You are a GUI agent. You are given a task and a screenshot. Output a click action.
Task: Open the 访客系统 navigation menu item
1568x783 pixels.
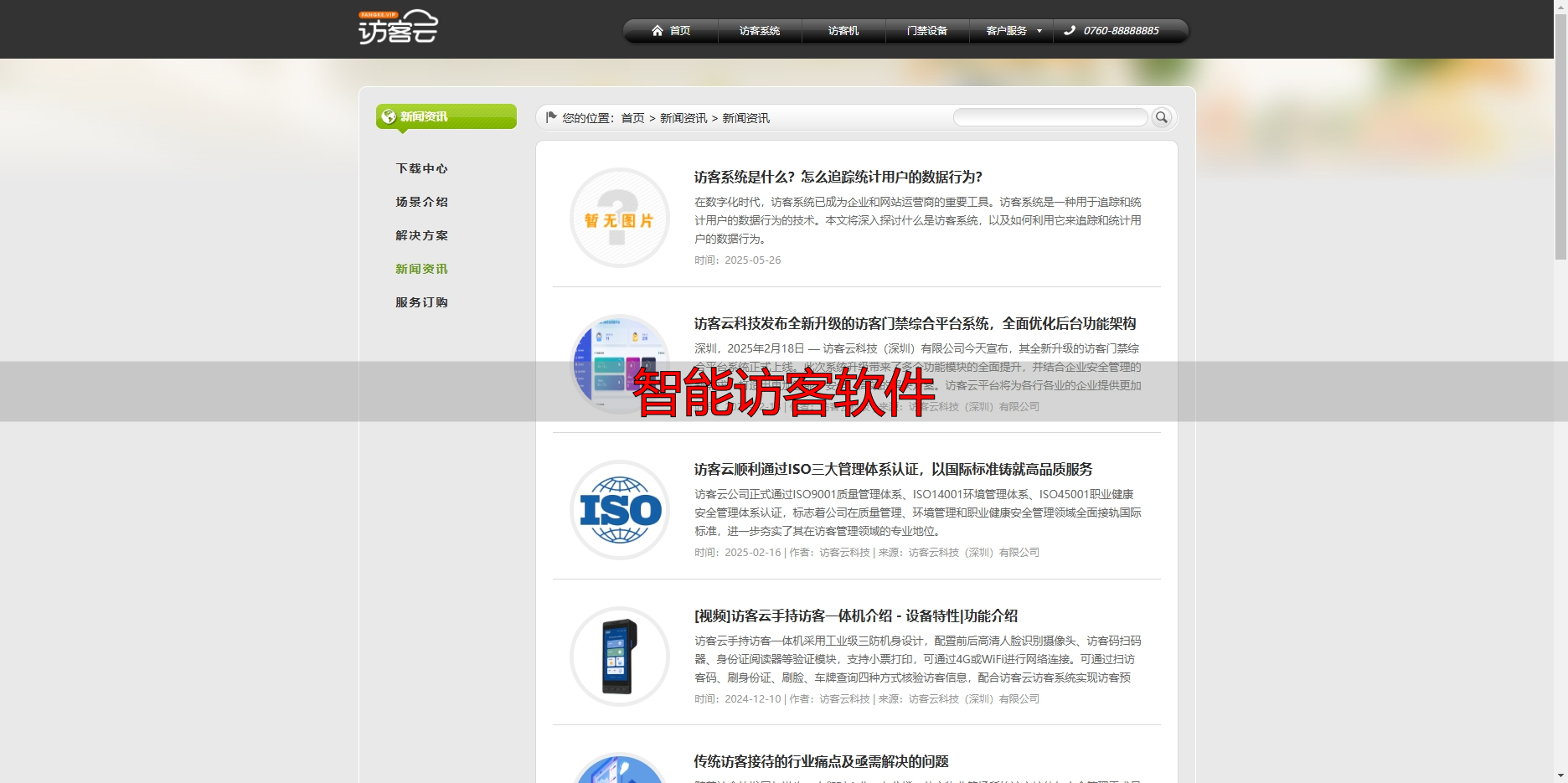pos(760,31)
